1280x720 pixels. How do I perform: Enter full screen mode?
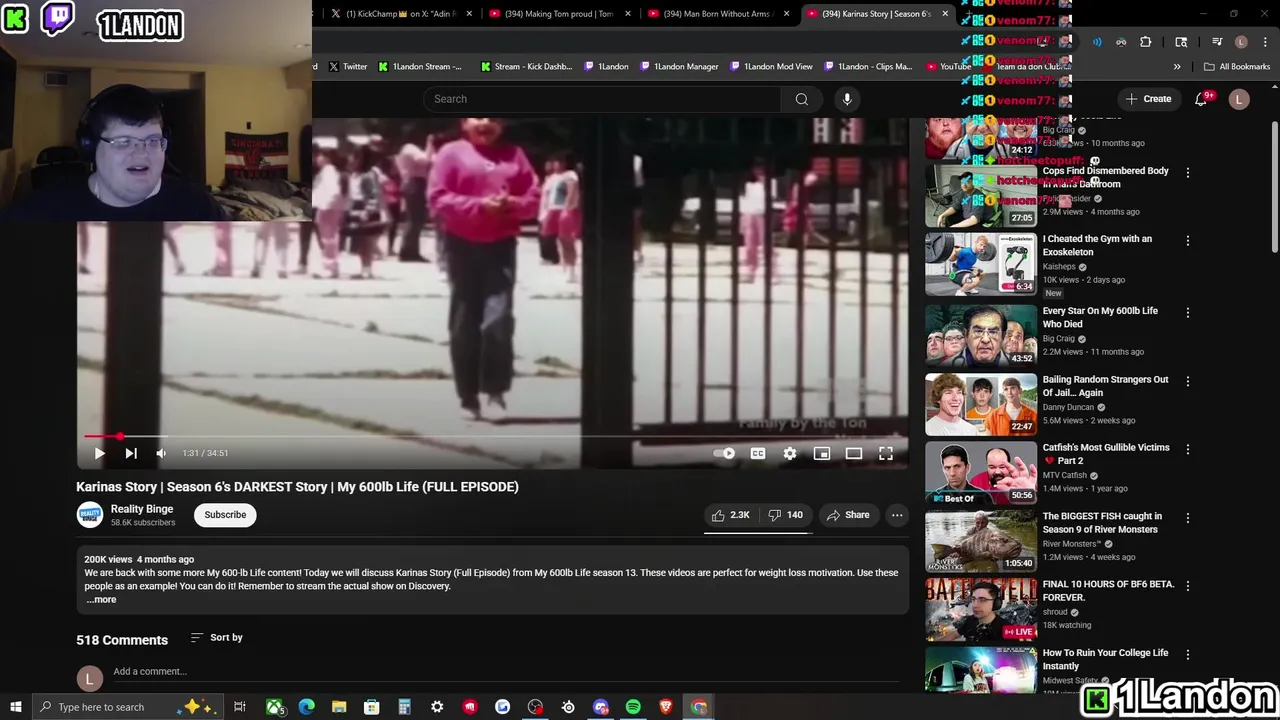[x=886, y=453]
